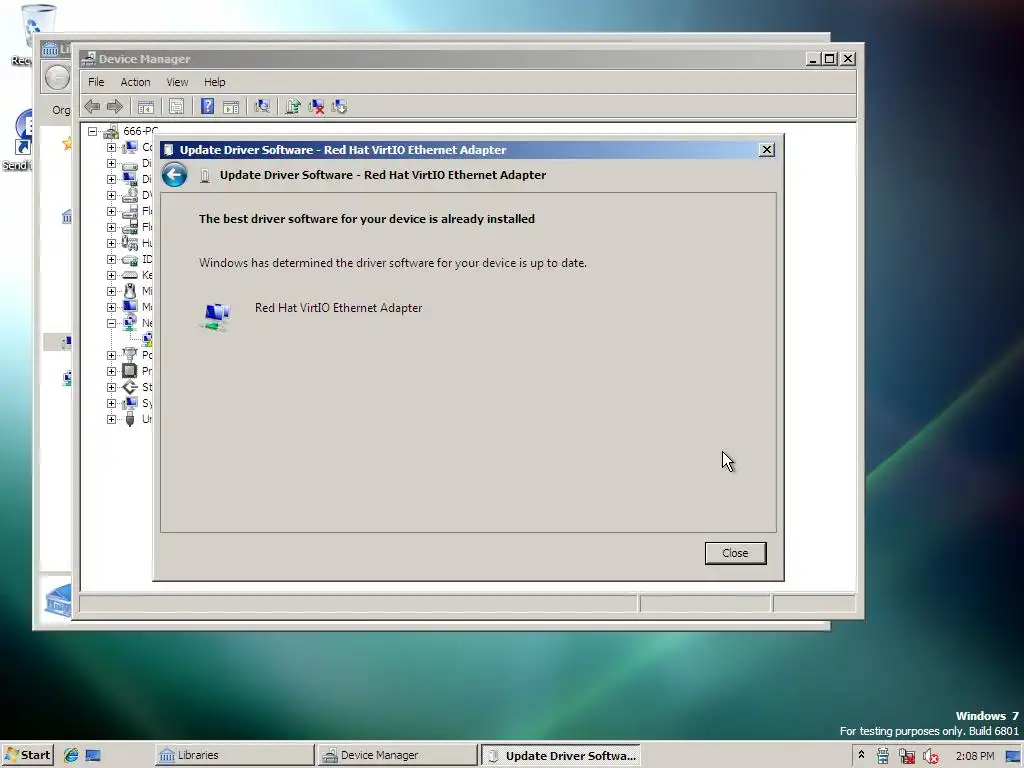Expand the Processors node

coord(111,371)
